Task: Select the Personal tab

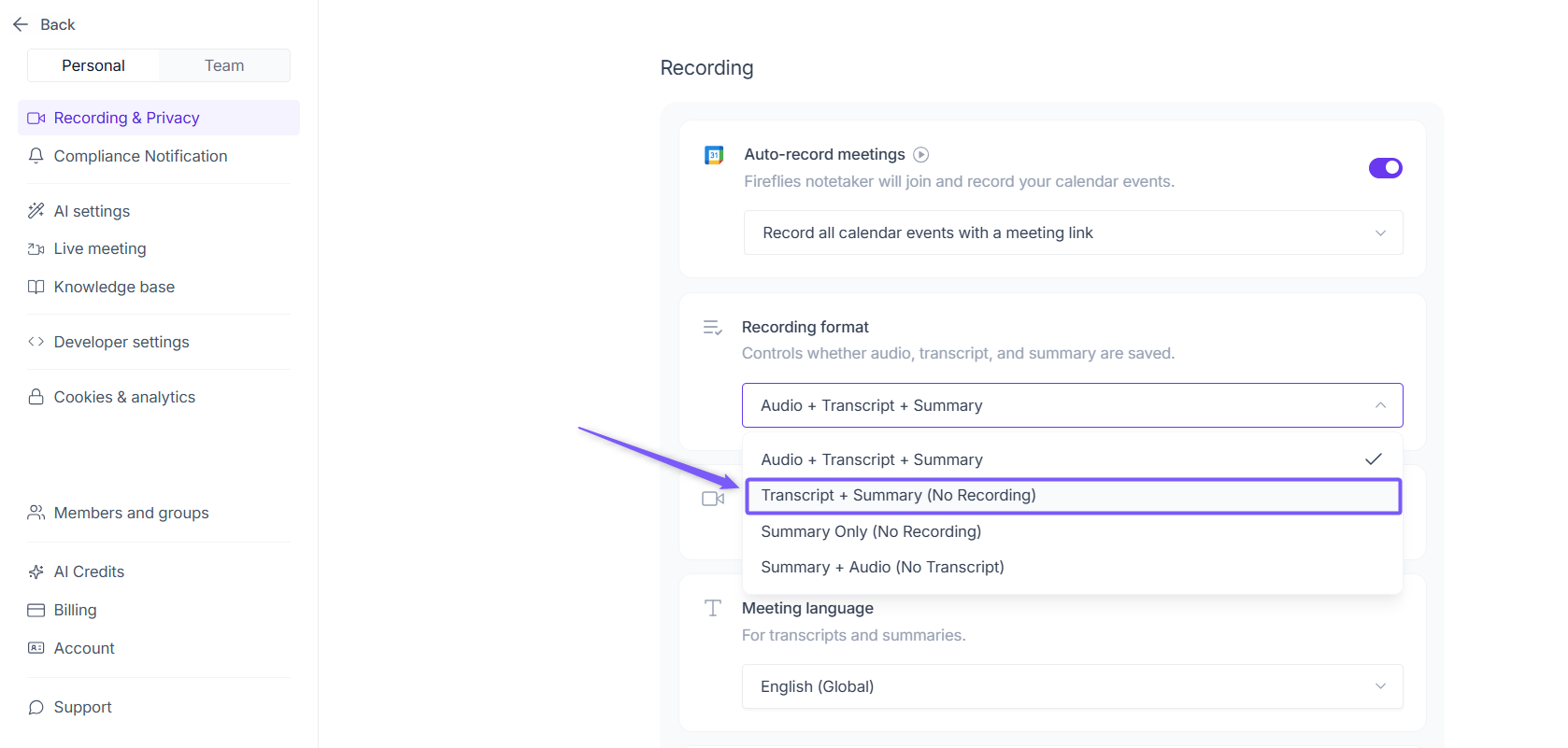Action: tap(93, 65)
